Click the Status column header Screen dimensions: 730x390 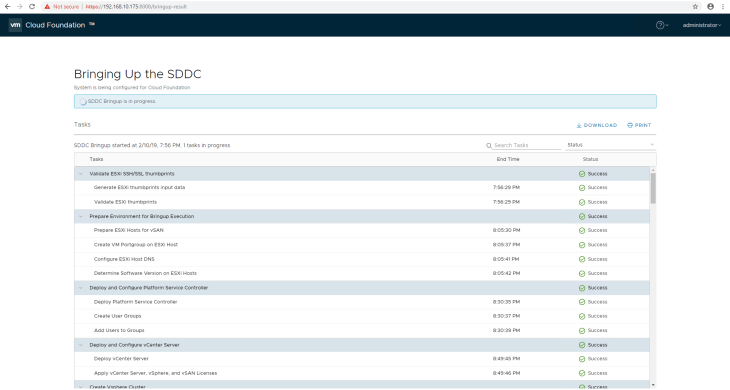pyautogui.click(x=590, y=159)
